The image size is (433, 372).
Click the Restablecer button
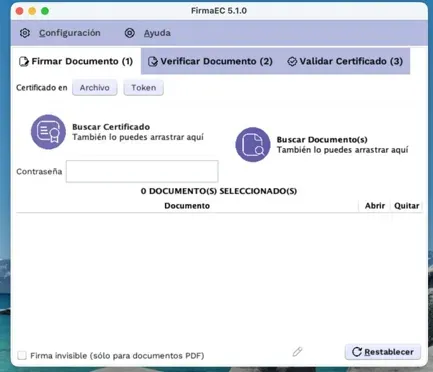point(383,352)
